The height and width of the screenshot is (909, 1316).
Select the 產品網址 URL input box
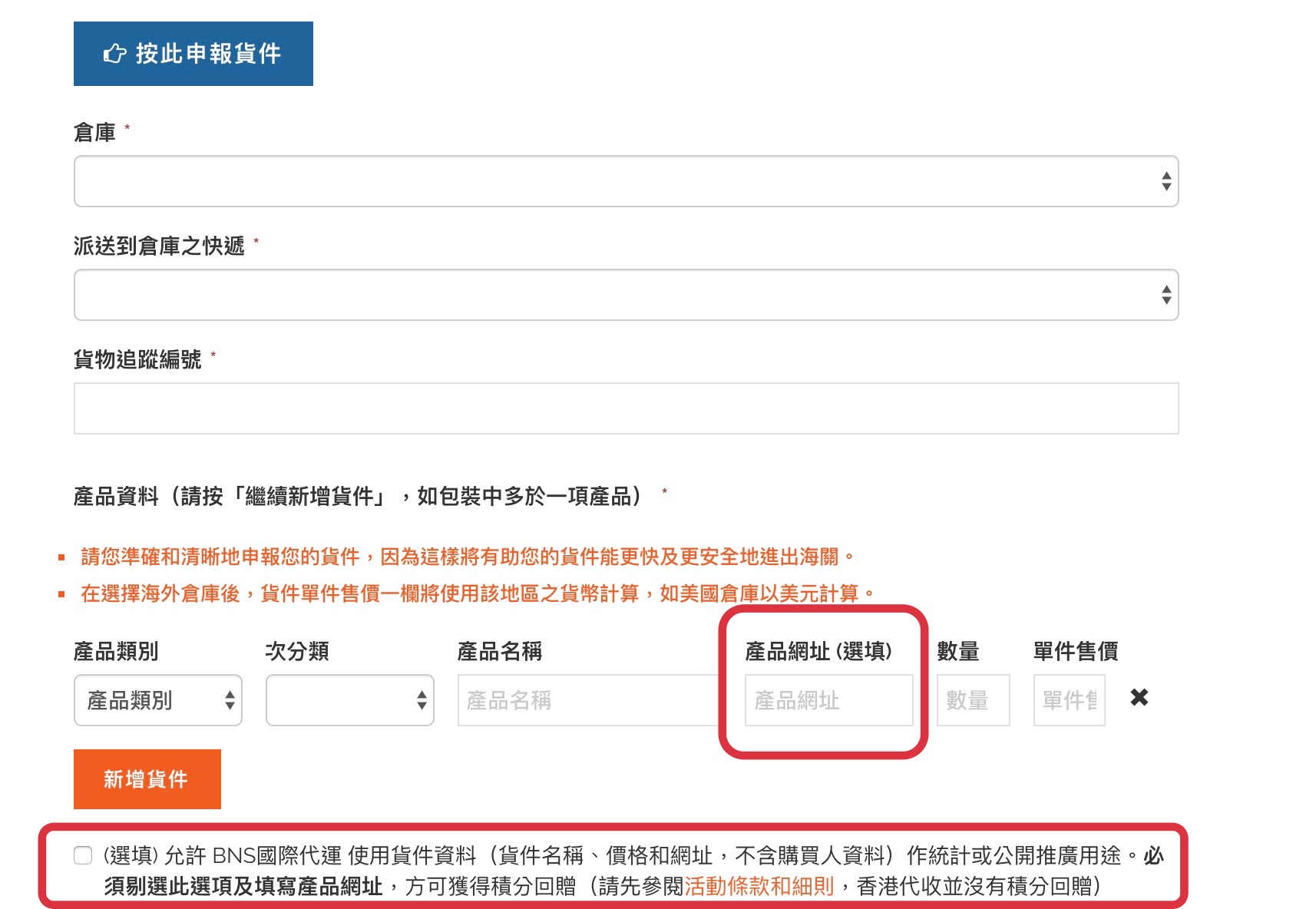tap(828, 700)
